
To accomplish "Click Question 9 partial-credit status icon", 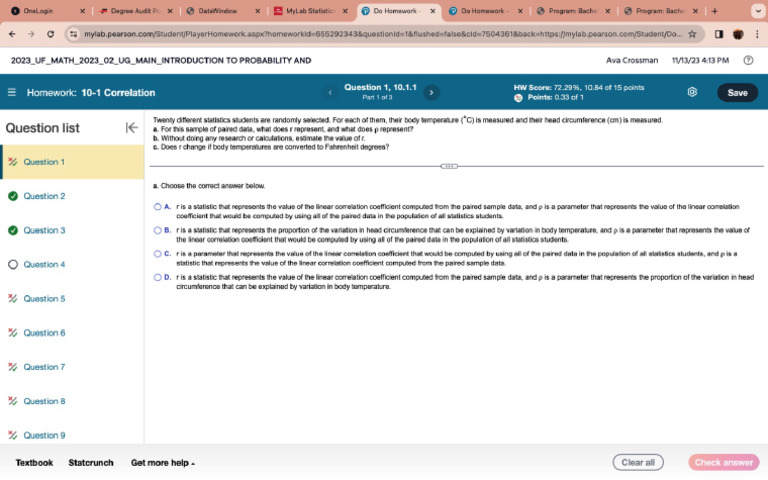I will (13, 435).
